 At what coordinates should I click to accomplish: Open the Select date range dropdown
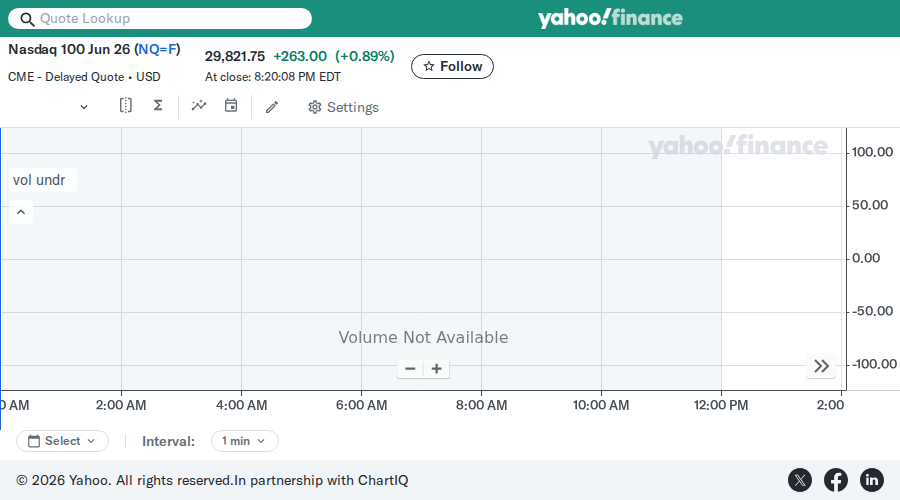(62, 441)
